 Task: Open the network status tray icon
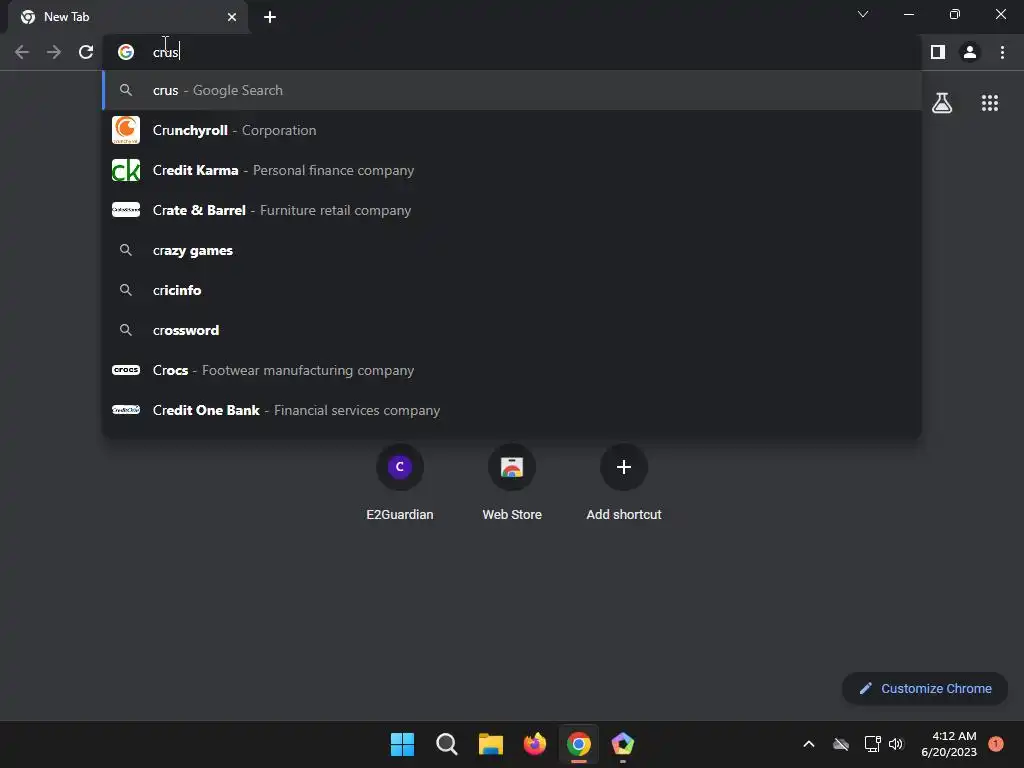pos(872,744)
